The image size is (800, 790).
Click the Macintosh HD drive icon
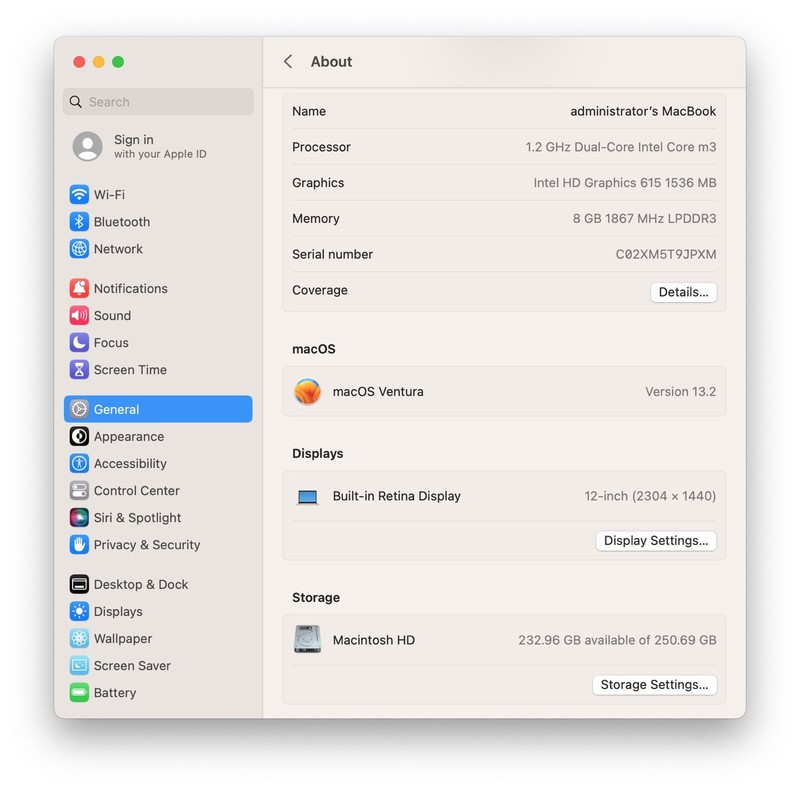tap(308, 639)
